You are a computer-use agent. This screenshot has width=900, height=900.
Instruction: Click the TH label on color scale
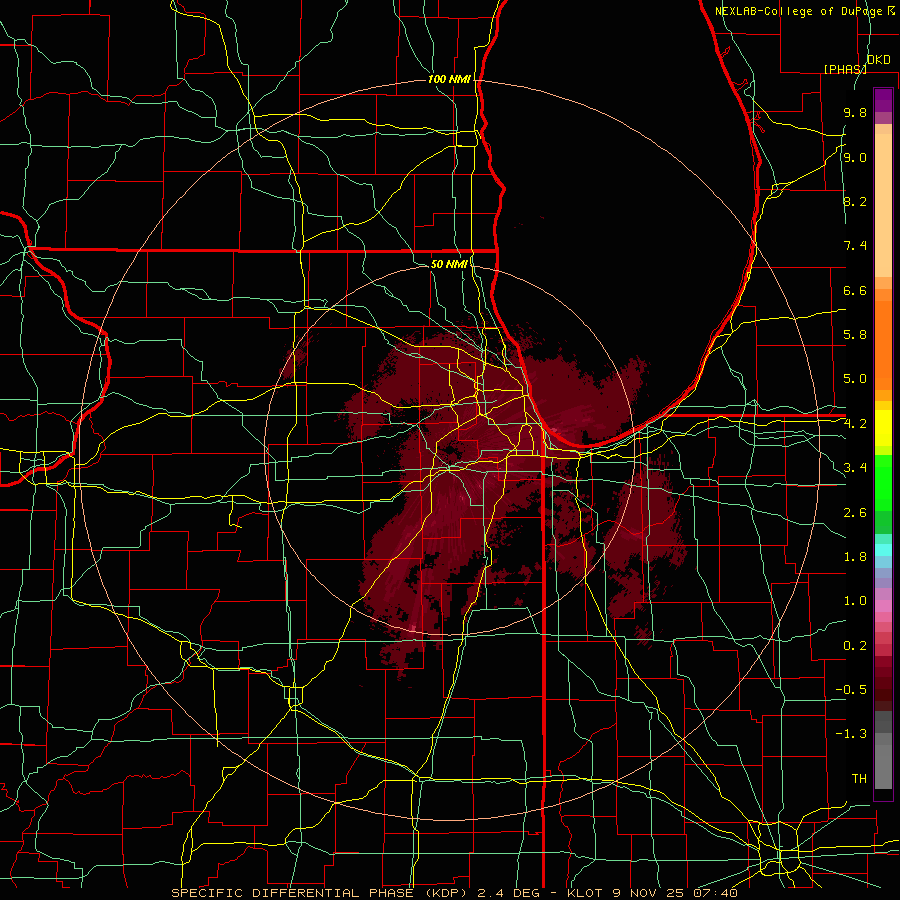pos(859,779)
